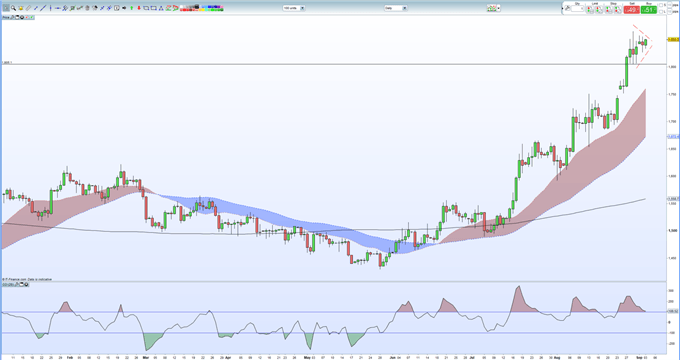This screenshot has height=360, width=680.
Task: Open the 100 units dropdown
Action: (x=302, y=8)
